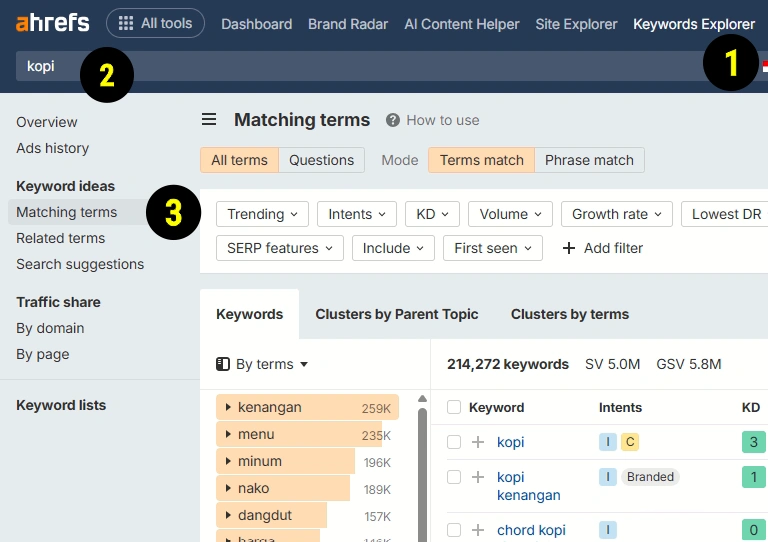Add chord kopi with plus icon
This screenshot has width=768, height=542.
478,529
